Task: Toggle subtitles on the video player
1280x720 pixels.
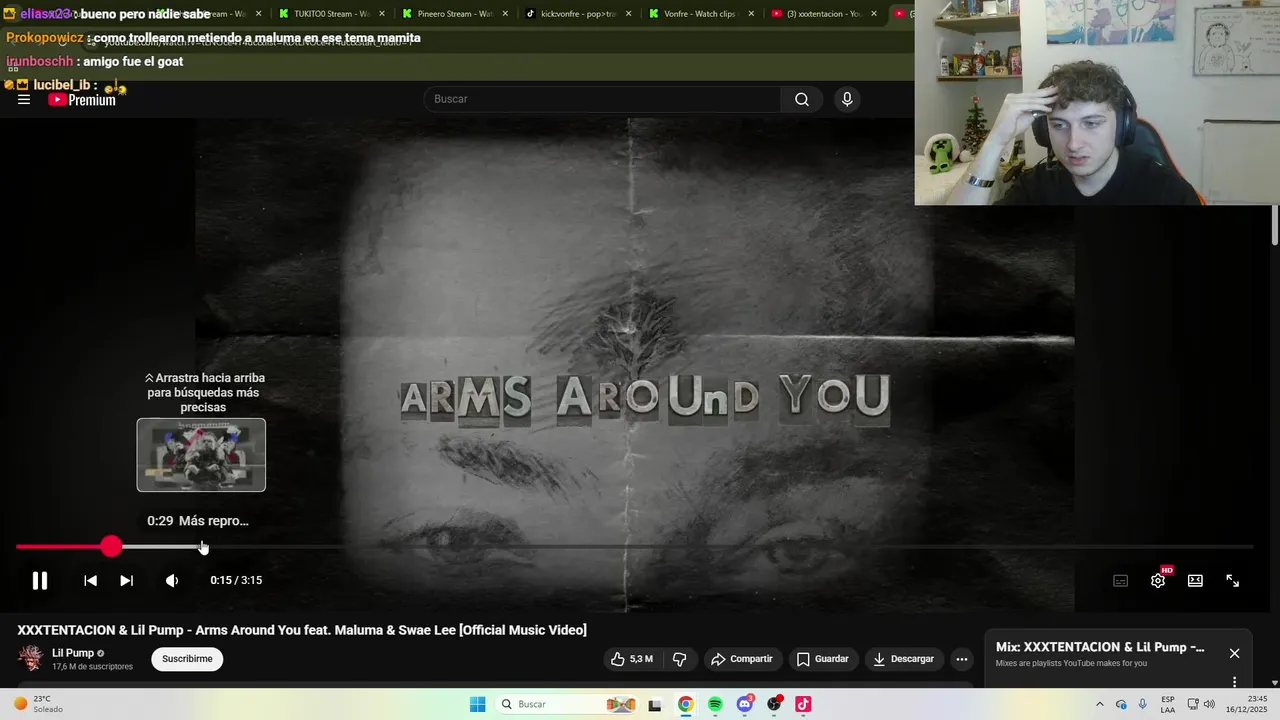Action: (1121, 581)
